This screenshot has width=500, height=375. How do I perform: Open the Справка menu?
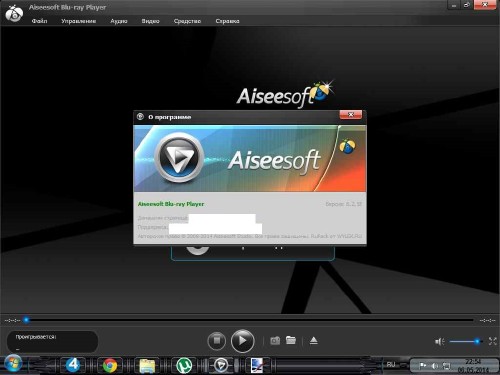(227, 21)
